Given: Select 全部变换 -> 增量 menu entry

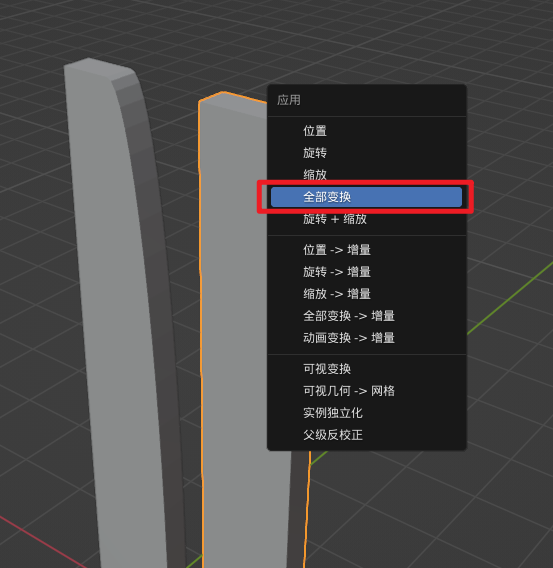Looking at the screenshot, I should click(x=366, y=316).
